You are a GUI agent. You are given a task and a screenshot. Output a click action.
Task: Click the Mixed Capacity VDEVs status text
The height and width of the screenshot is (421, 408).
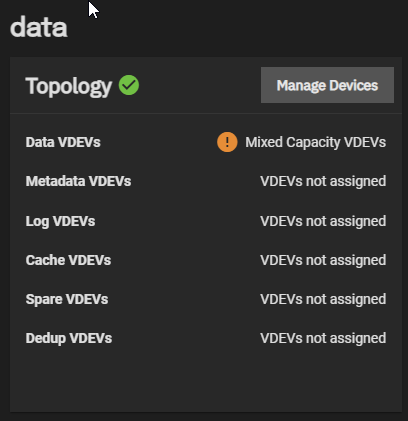click(x=315, y=143)
